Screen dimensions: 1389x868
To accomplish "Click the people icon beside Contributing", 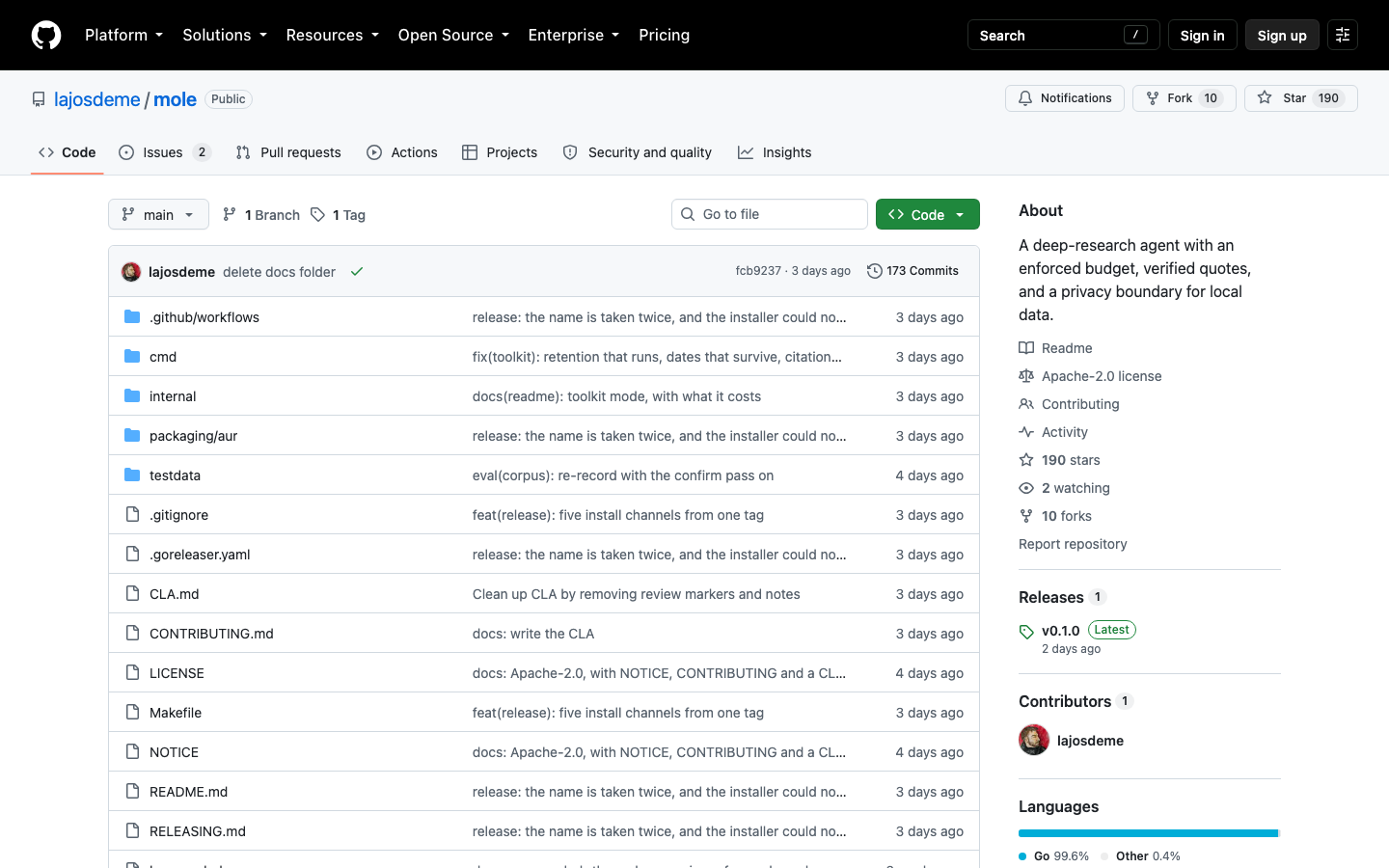I will (x=1026, y=404).
